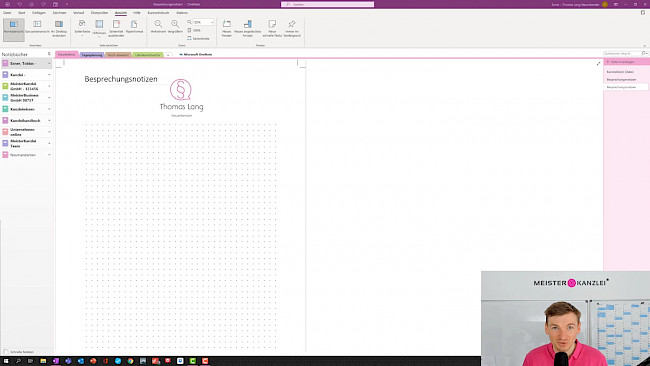This screenshot has width=650, height=366.
Task: Expand MeisterKanzlei GmbH notebook chevron
Action: (x=49, y=86)
